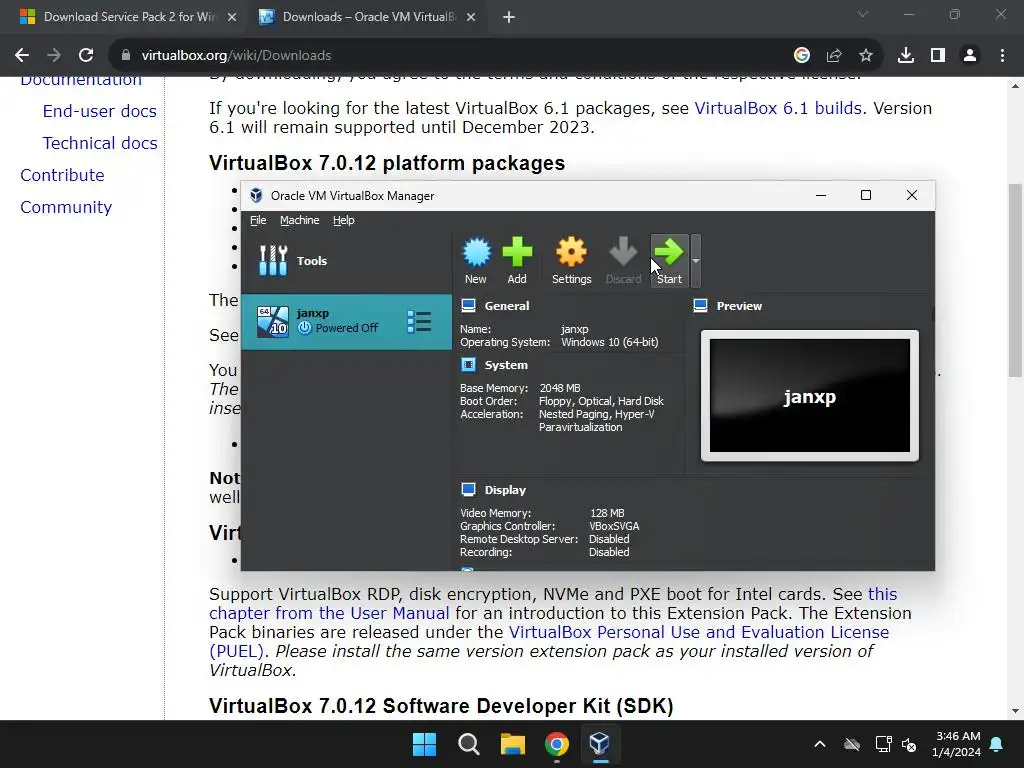Select the janxp virtual machine entry

coord(346,321)
